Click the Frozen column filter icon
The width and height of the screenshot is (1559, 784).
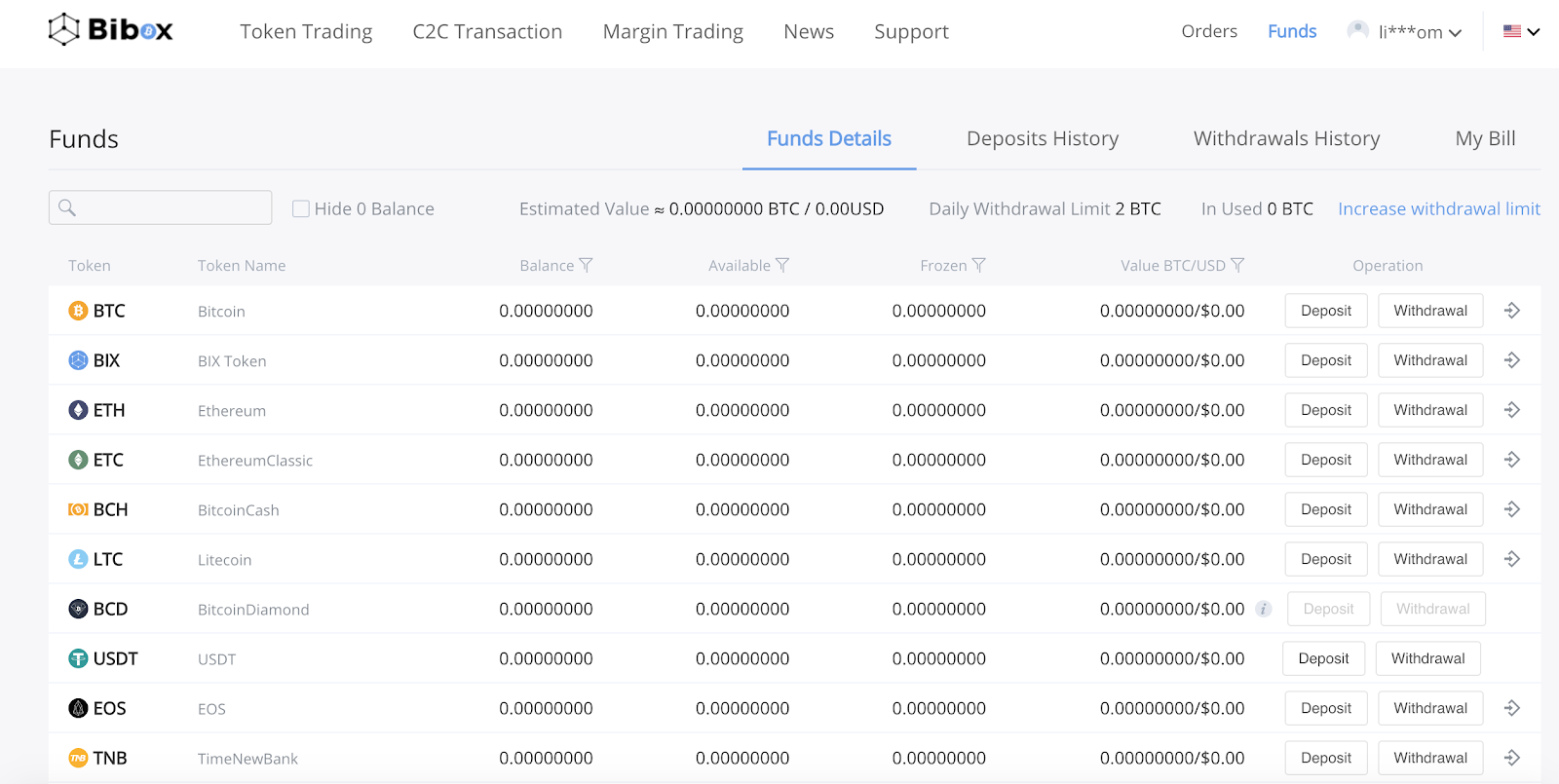coord(979,265)
